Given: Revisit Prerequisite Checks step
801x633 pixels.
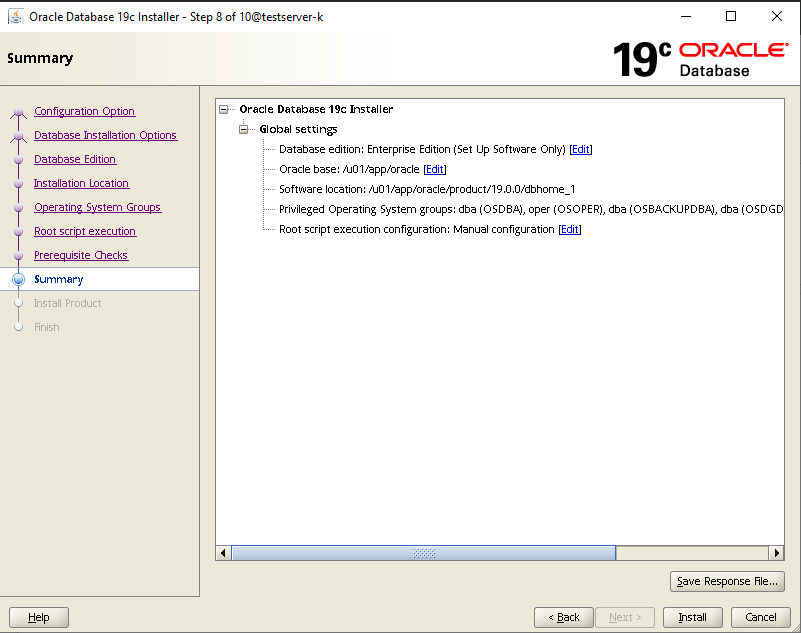Looking at the screenshot, I should pyautogui.click(x=81, y=255).
